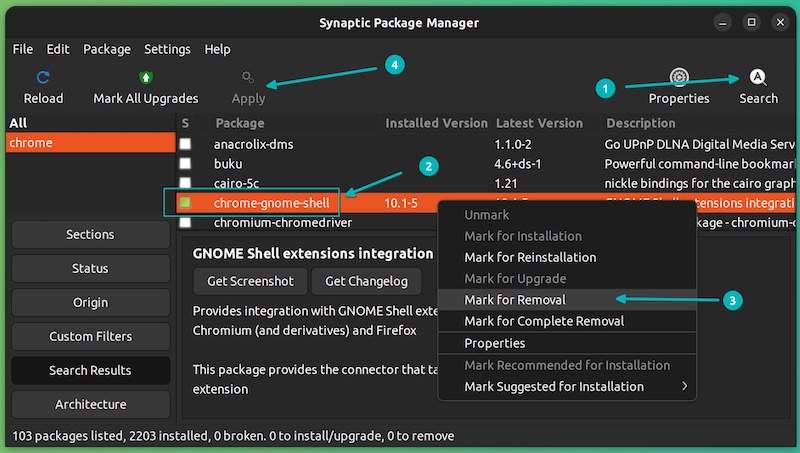Viewport: 800px width, 453px height.
Task: Choose Mark for Removal in context menu
Action: click(515, 300)
